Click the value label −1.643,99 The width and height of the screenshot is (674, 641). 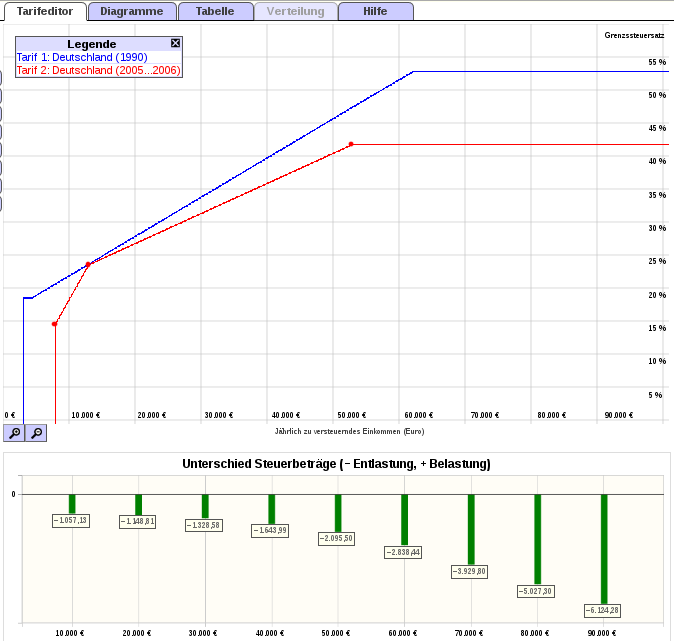coord(270,530)
